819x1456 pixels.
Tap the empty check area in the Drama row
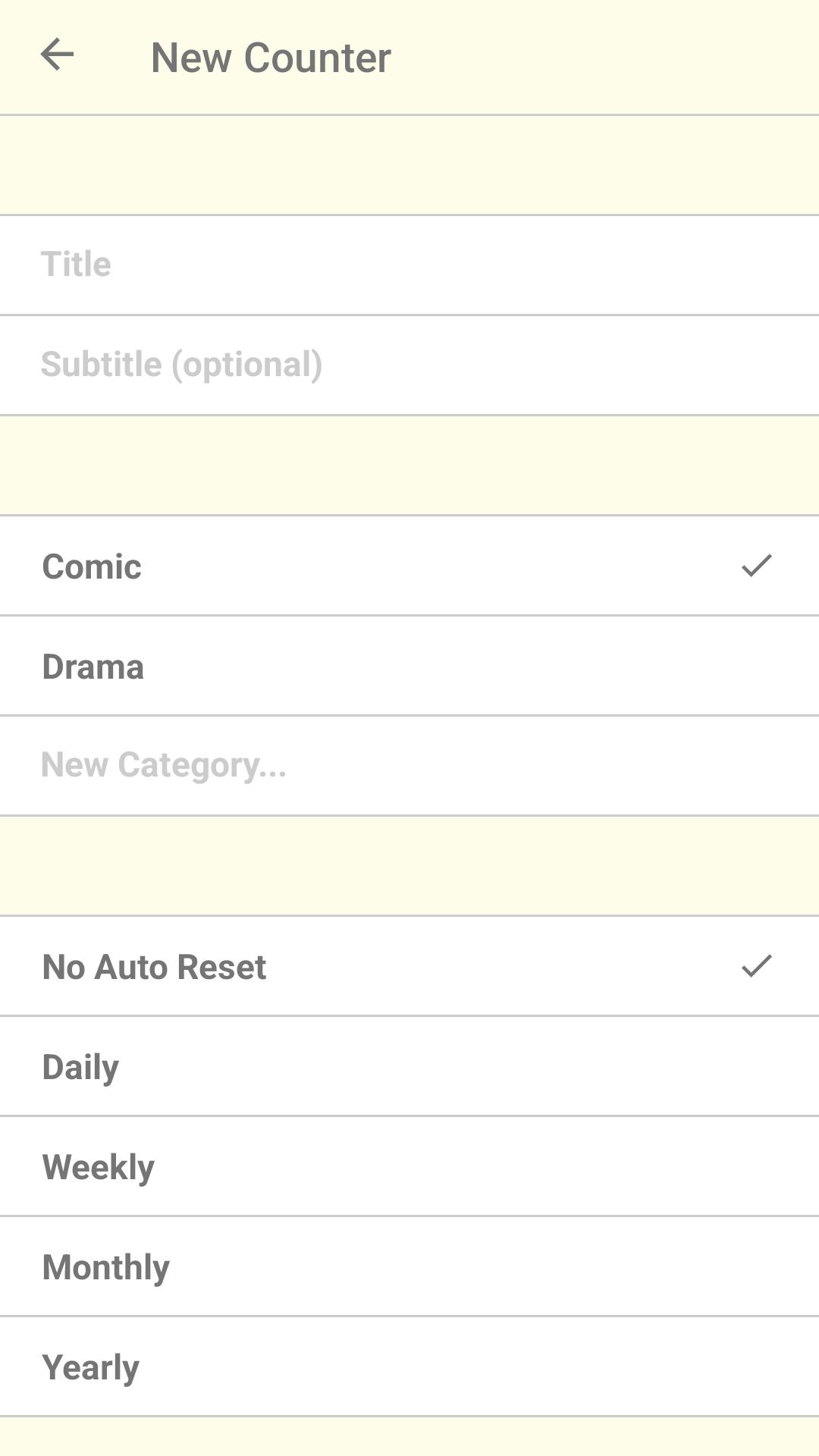(x=756, y=666)
